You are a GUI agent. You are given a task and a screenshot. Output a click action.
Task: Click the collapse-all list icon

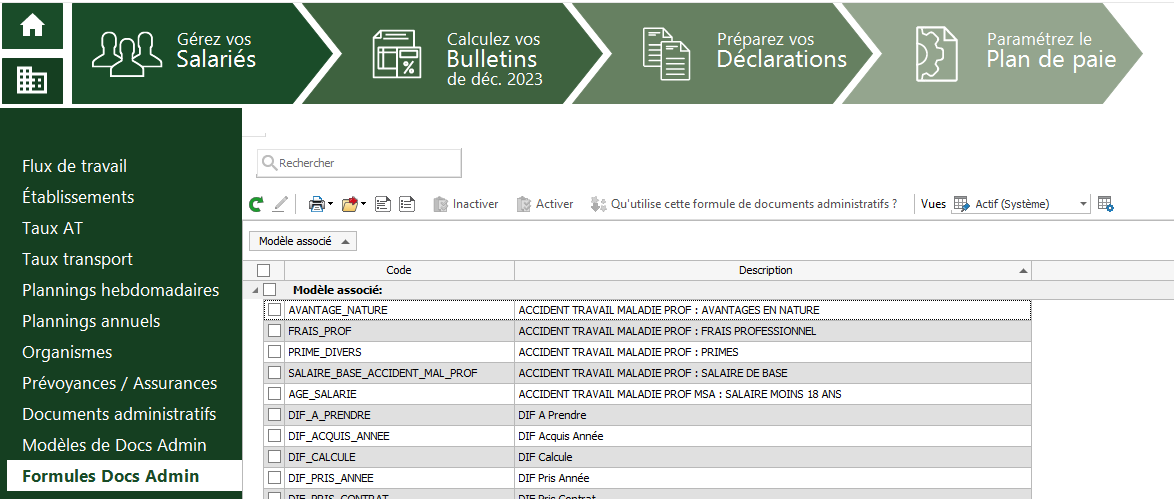pyautogui.click(x=383, y=204)
